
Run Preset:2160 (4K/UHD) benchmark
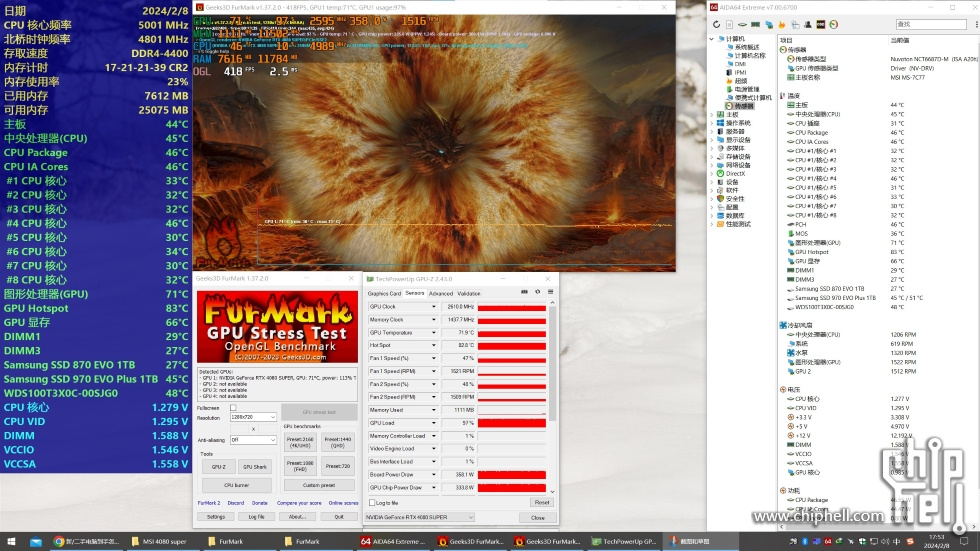coord(301,442)
